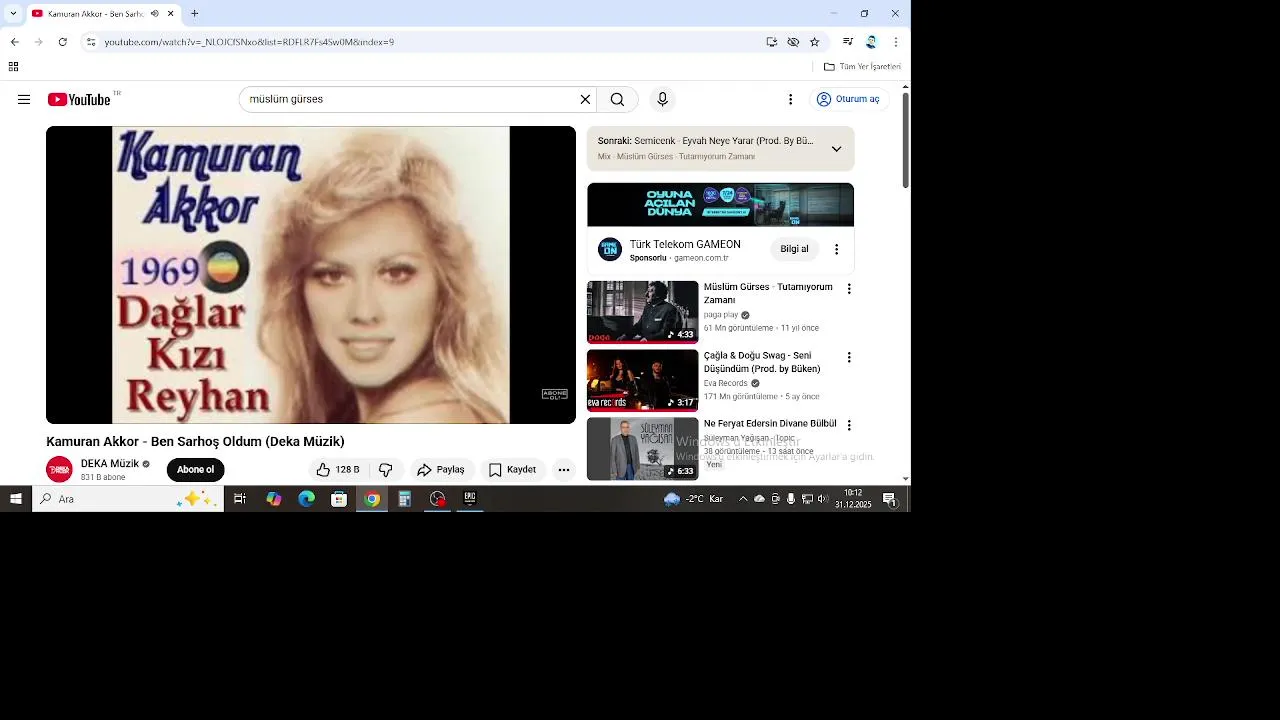Open menu for Ne Feryat Edersin video
The width and height of the screenshot is (1280, 720).
pyautogui.click(x=849, y=425)
